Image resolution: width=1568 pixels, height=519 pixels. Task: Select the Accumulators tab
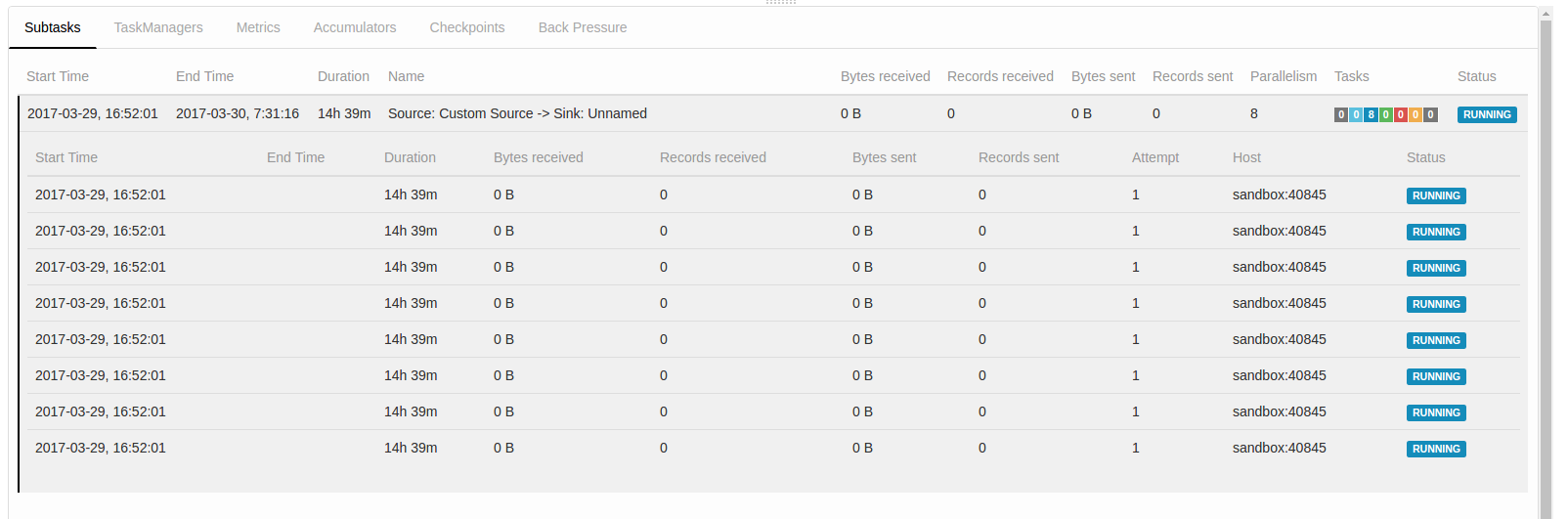355,27
